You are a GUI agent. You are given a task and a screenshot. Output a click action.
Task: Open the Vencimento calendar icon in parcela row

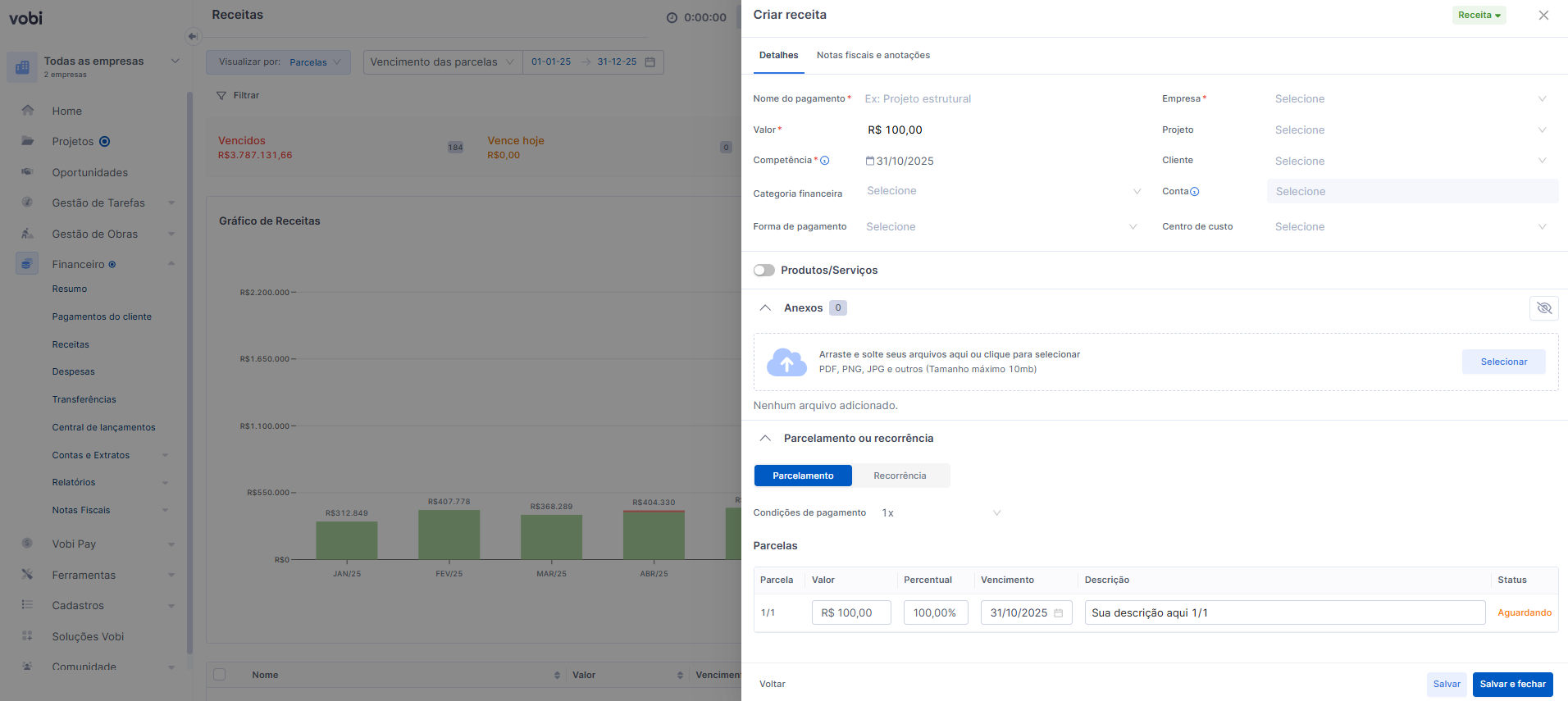pyautogui.click(x=1059, y=613)
